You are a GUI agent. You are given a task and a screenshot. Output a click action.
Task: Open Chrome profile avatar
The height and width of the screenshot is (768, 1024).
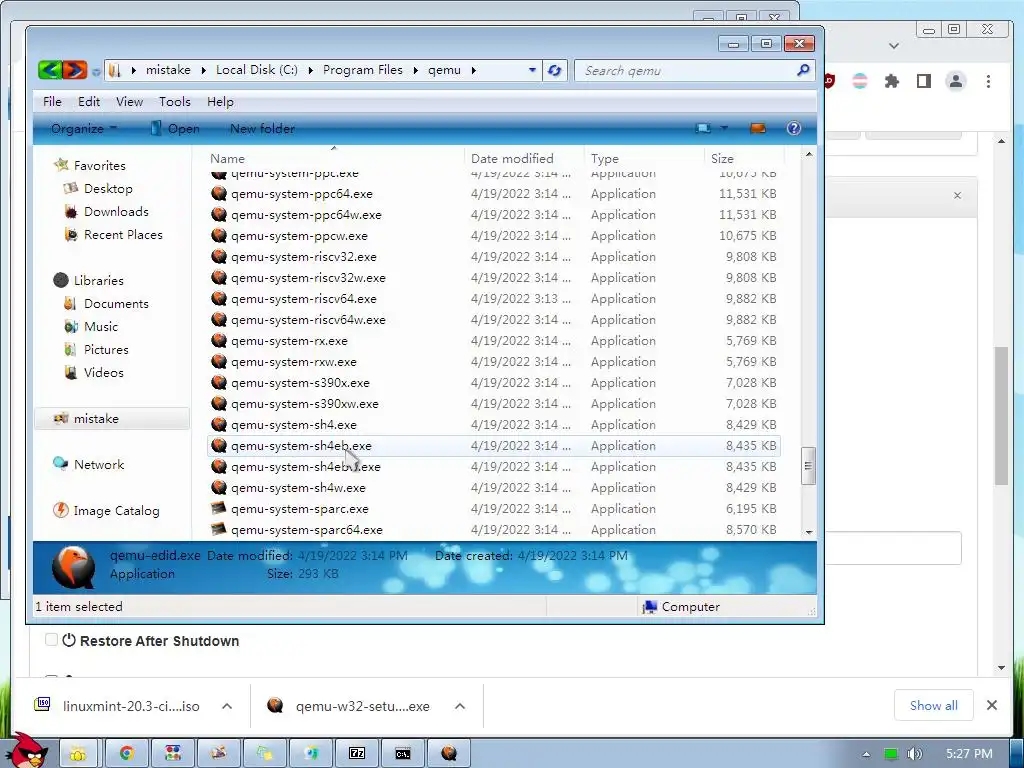tap(955, 81)
